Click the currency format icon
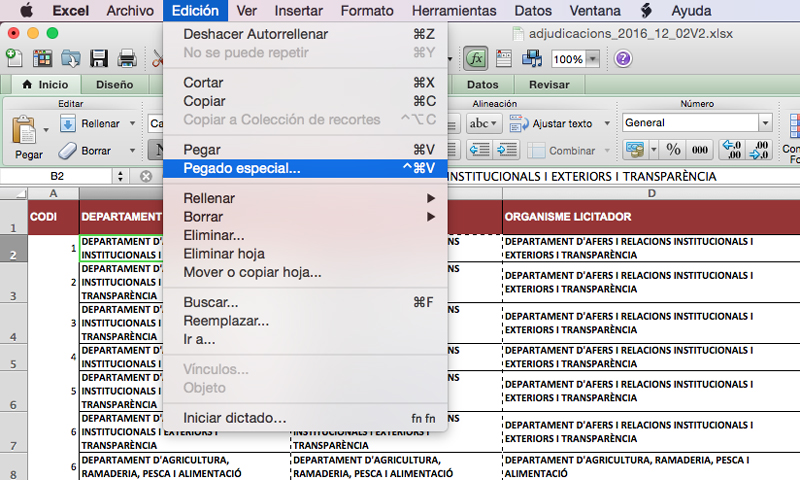The width and height of the screenshot is (800, 480). (x=636, y=150)
